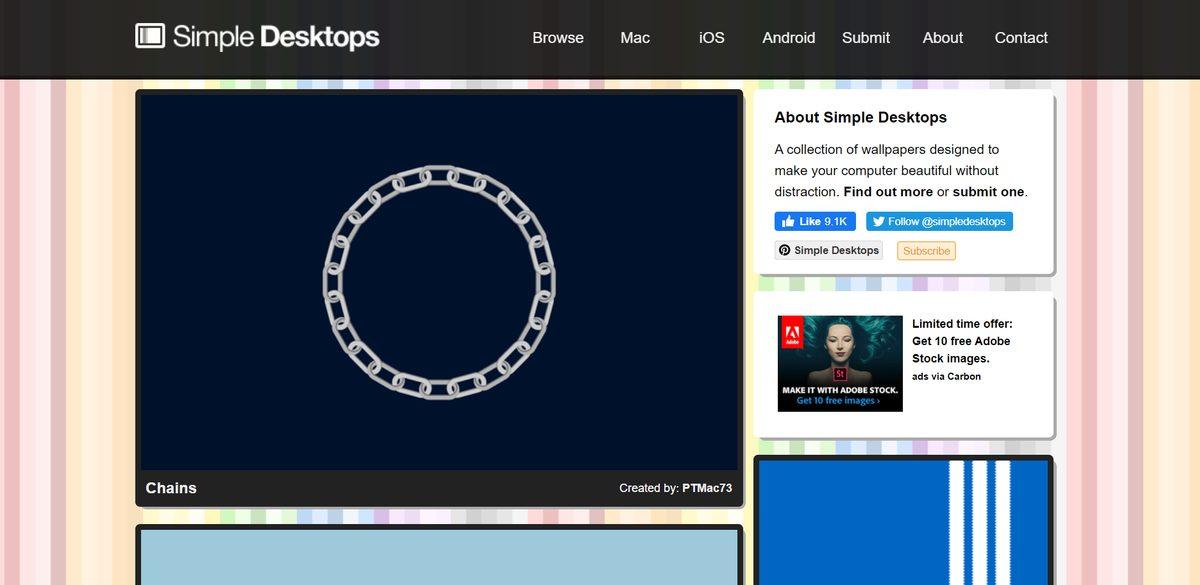The image size is (1200, 585).
Task: Open the Submit page
Action: [x=864, y=37]
